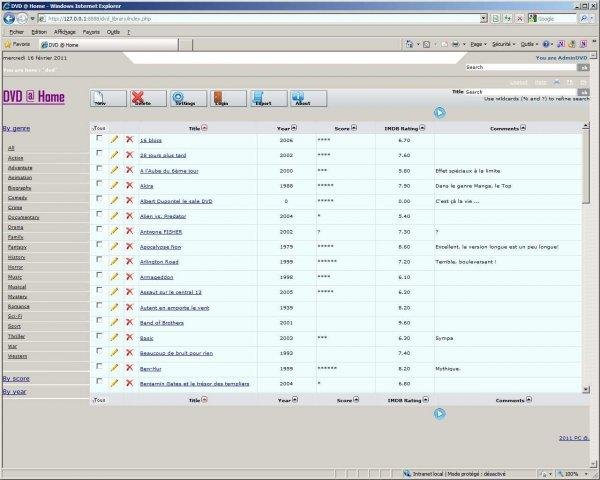
Task: Open the Outils menu in the menu bar
Action: pos(113,32)
